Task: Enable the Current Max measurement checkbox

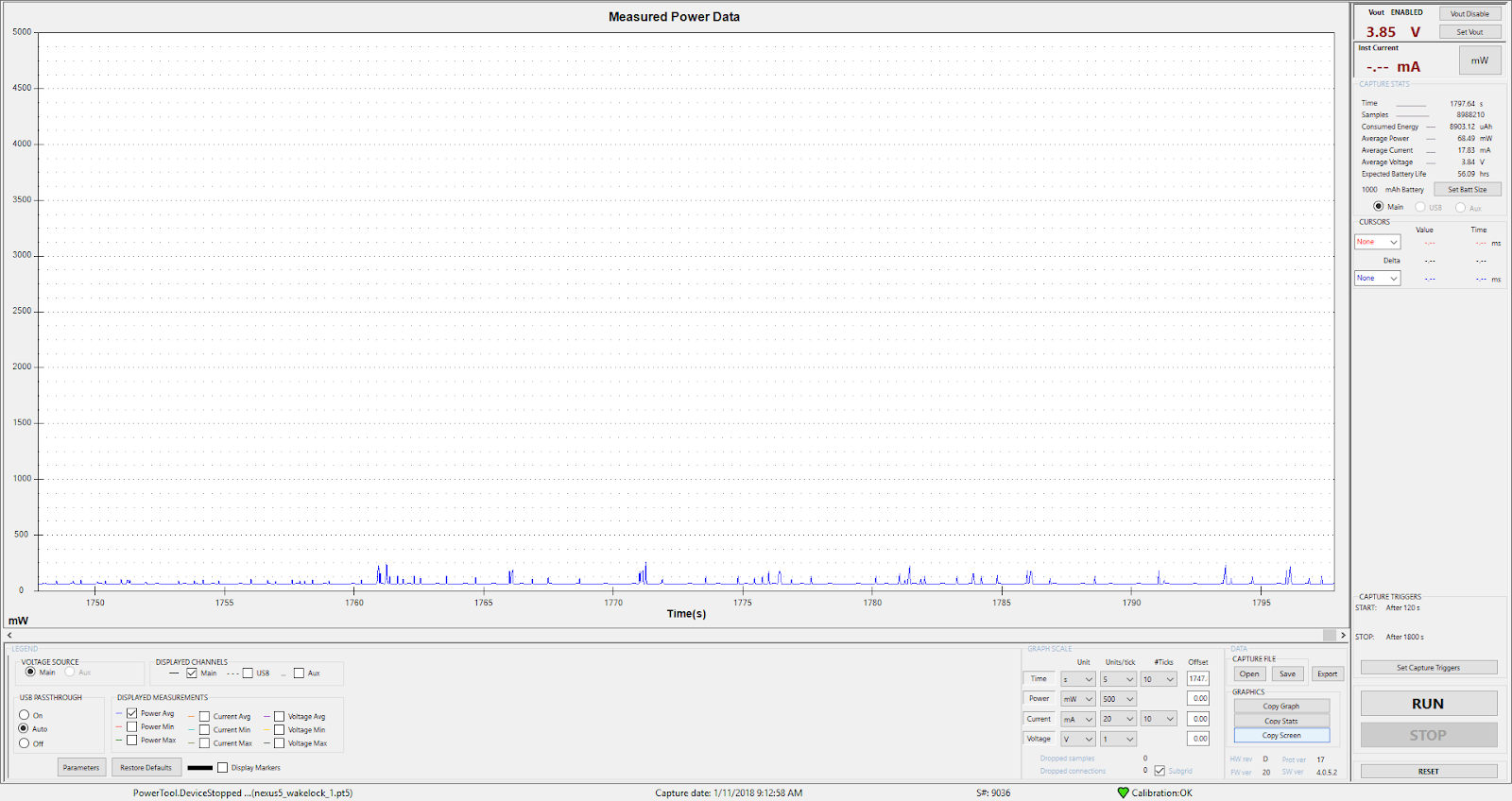Action: tap(204, 742)
